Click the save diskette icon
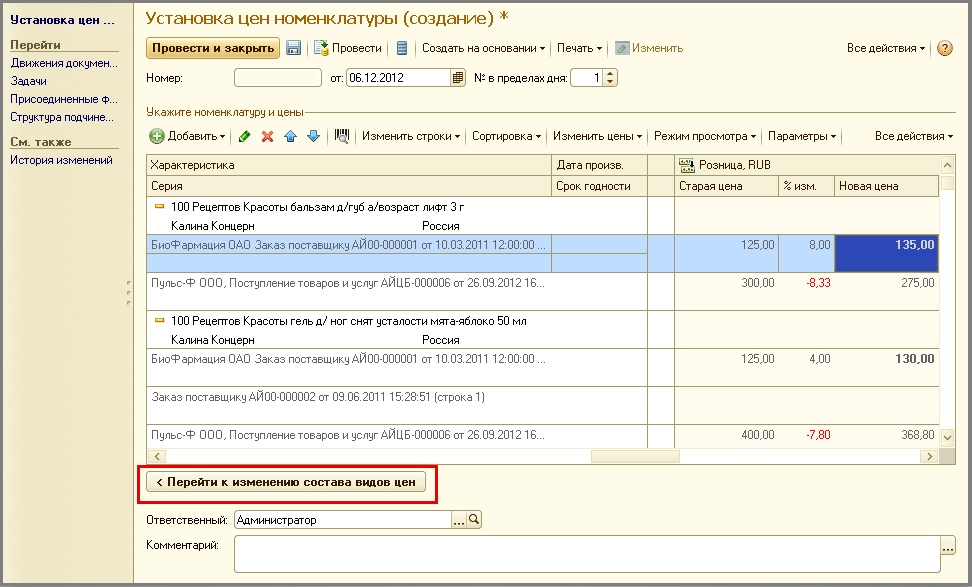The width and height of the screenshot is (972, 587). 293,48
